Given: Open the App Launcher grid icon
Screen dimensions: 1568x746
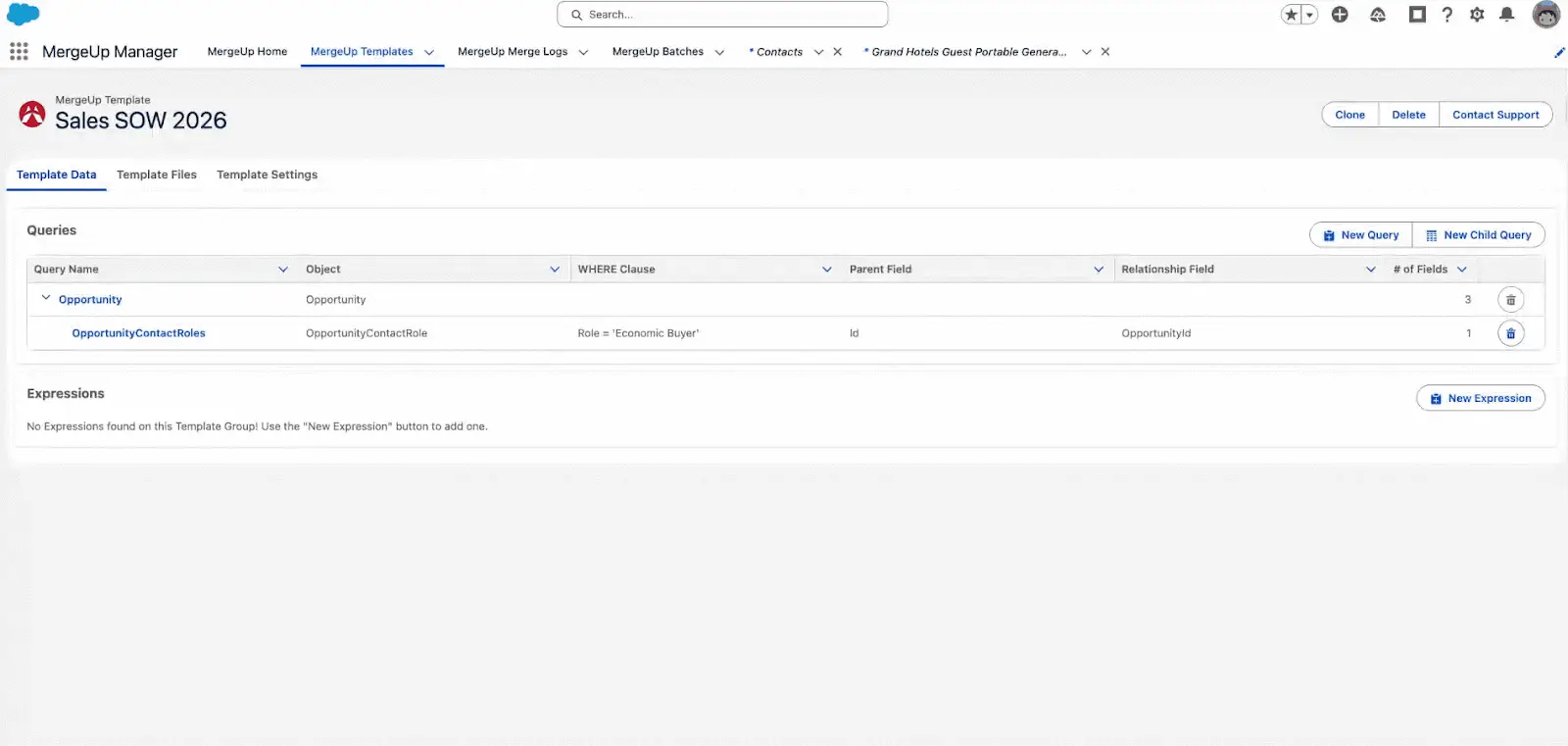Looking at the screenshot, I should (x=19, y=52).
